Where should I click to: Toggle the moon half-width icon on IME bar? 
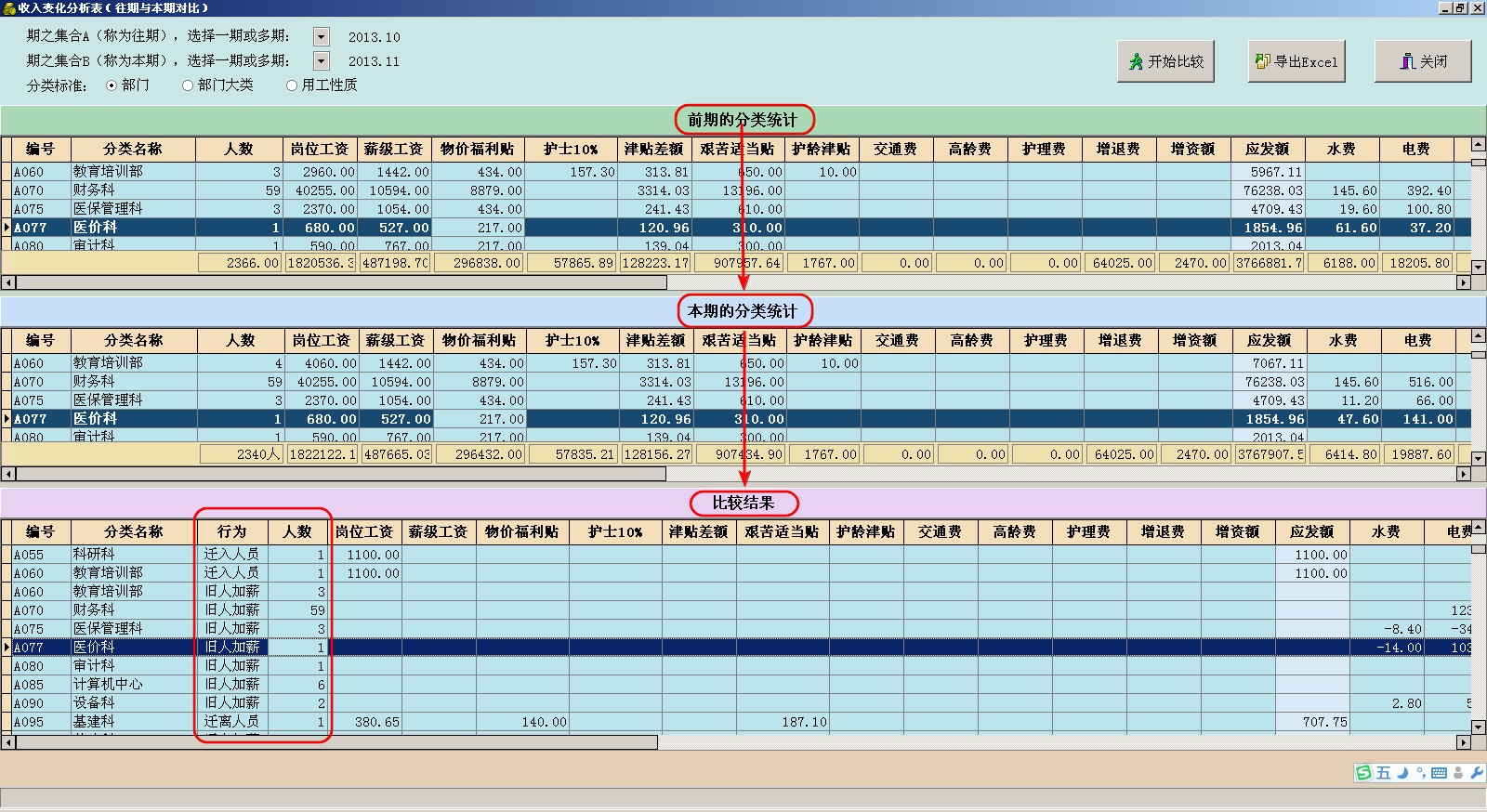tap(1402, 773)
